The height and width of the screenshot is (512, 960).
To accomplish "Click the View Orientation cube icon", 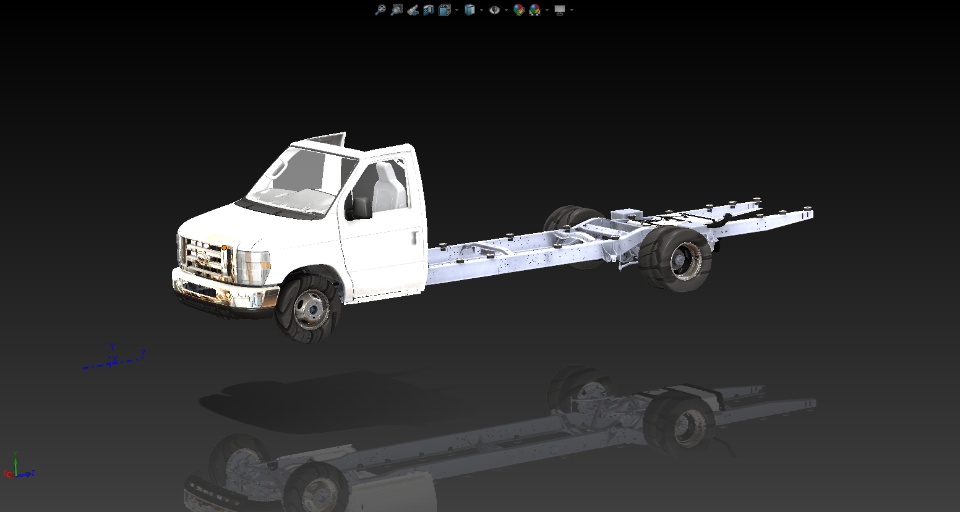I will click(444, 10).
